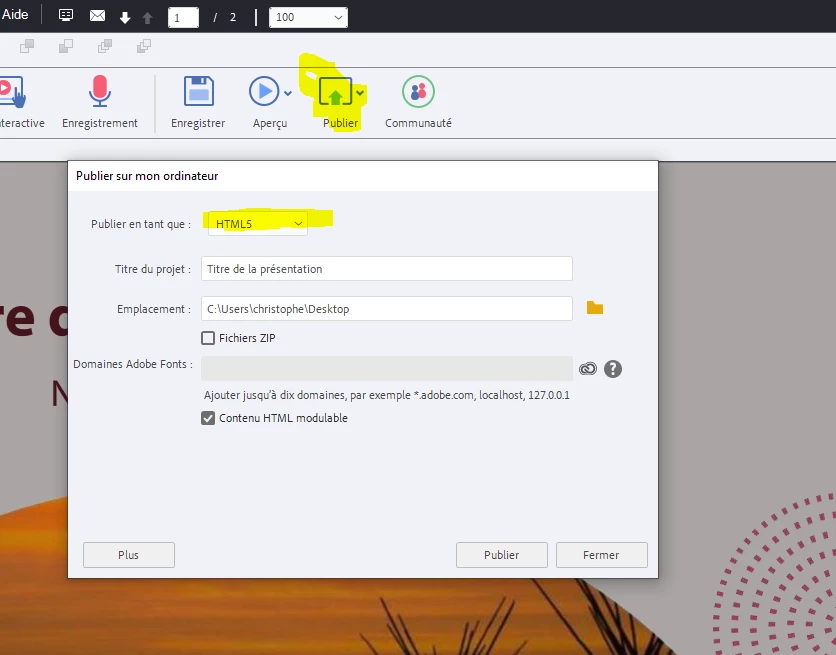Go to previous slide with up arrow
Screen dimensions: 836x655
[148, 18]
